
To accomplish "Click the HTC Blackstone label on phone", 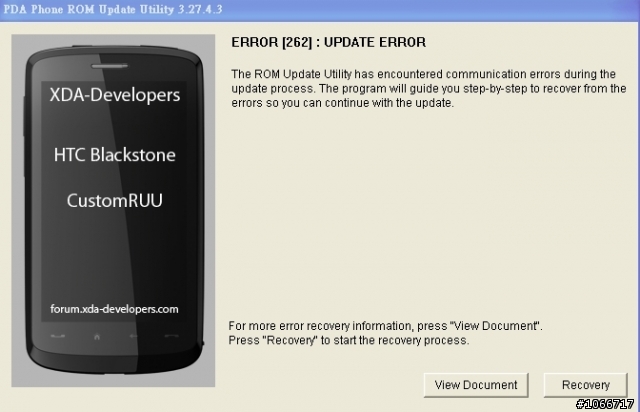I will tap(115, 155).
